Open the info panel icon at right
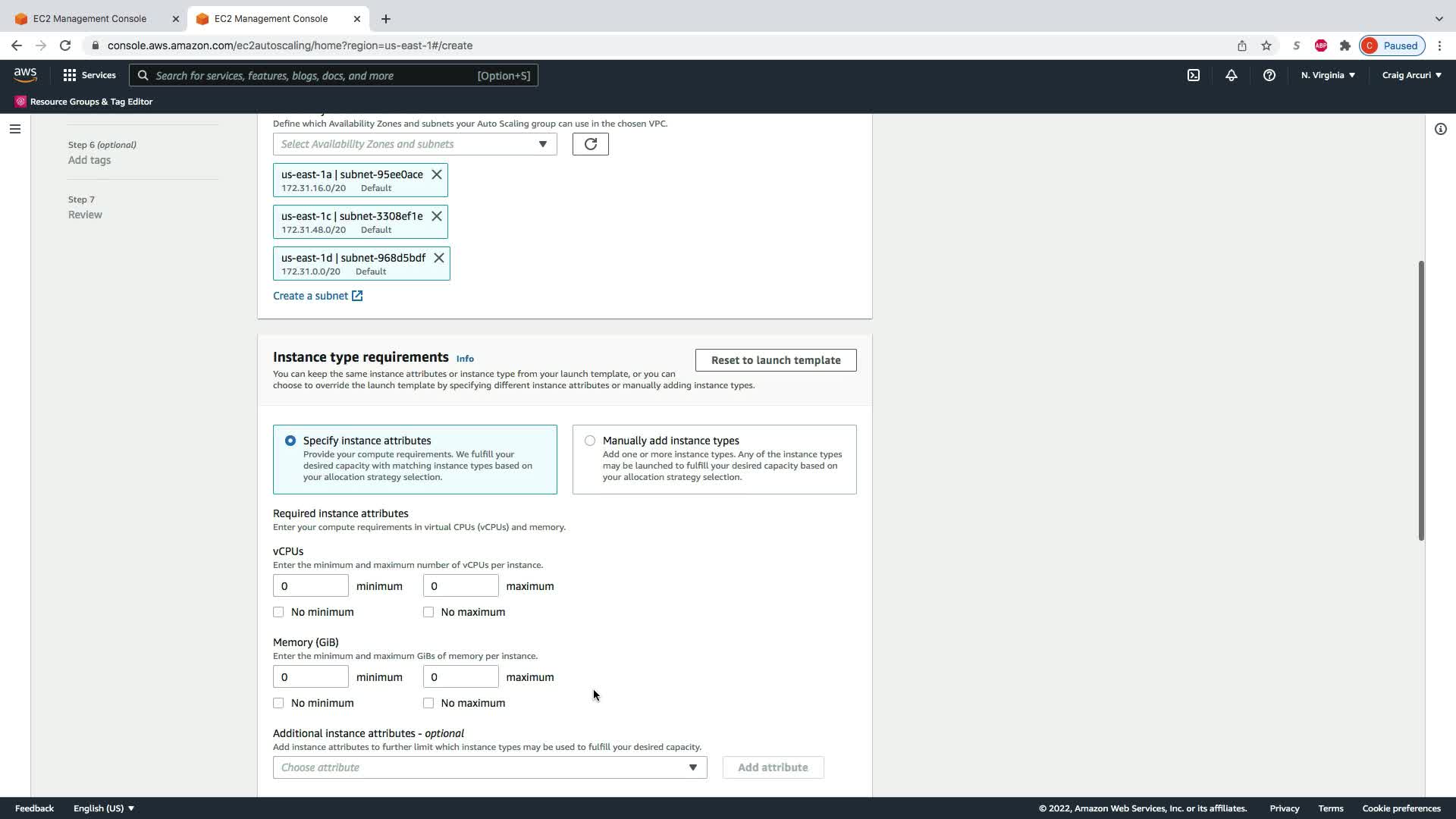The width and height of the screenshot is (1456, 819). point(1440,129)
